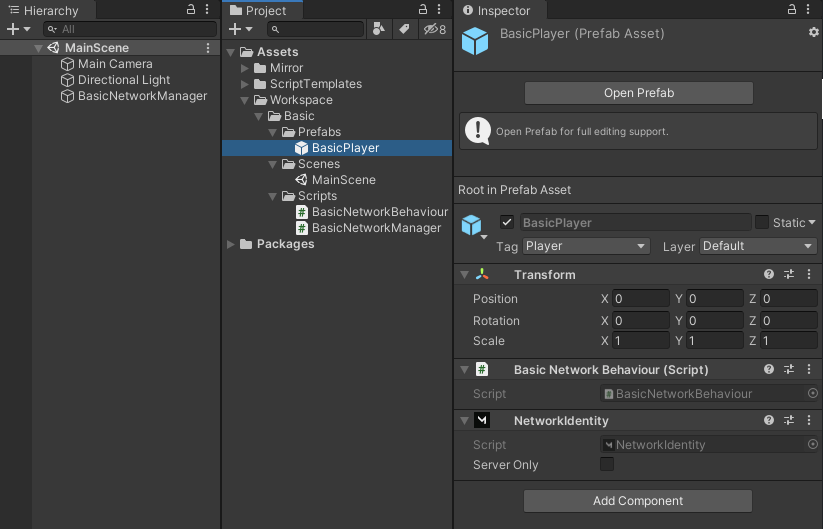Click the Open Prefab button
The height and width of the screenshot is (529, 823).
tap(639, 93)
